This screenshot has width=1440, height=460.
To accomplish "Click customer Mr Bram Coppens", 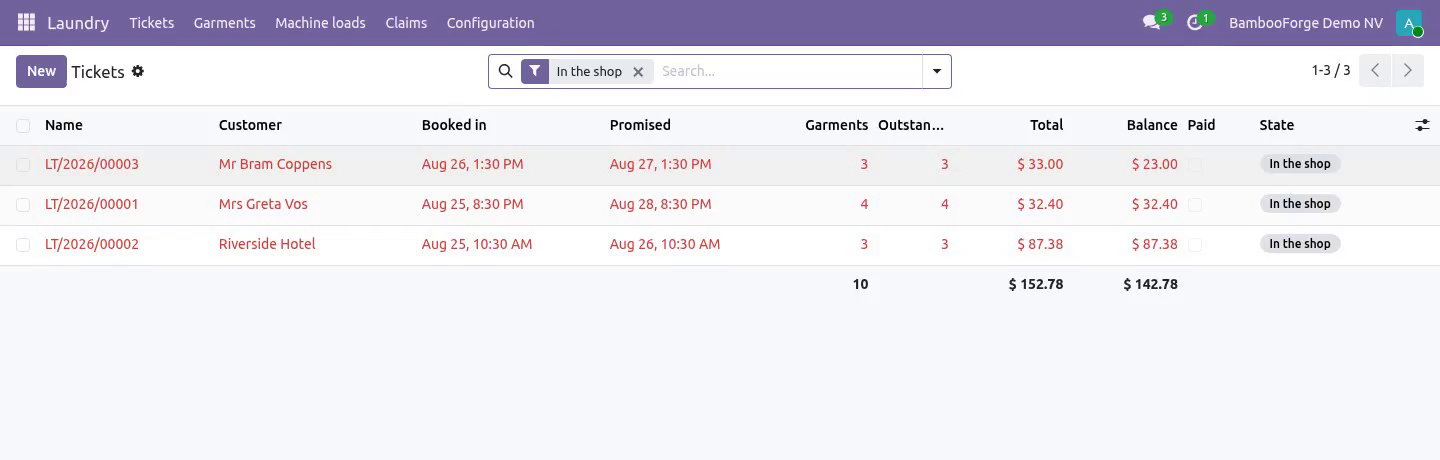I will (x=275, y=164).
